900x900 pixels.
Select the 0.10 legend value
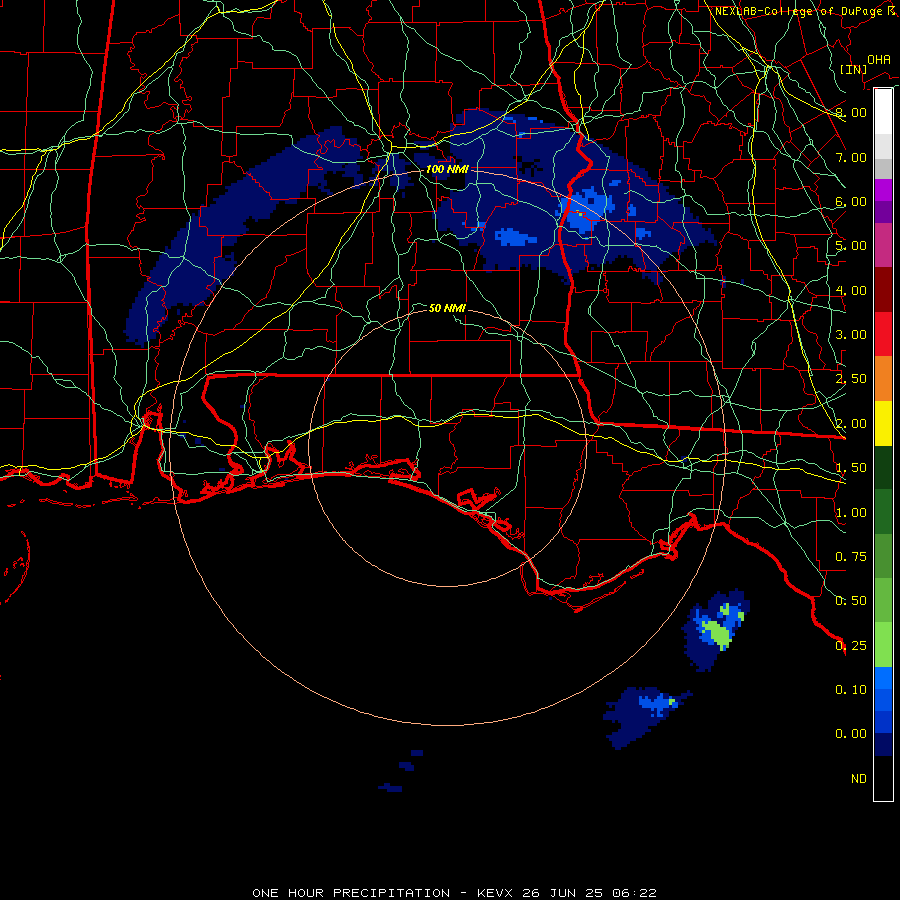(851, 690)
